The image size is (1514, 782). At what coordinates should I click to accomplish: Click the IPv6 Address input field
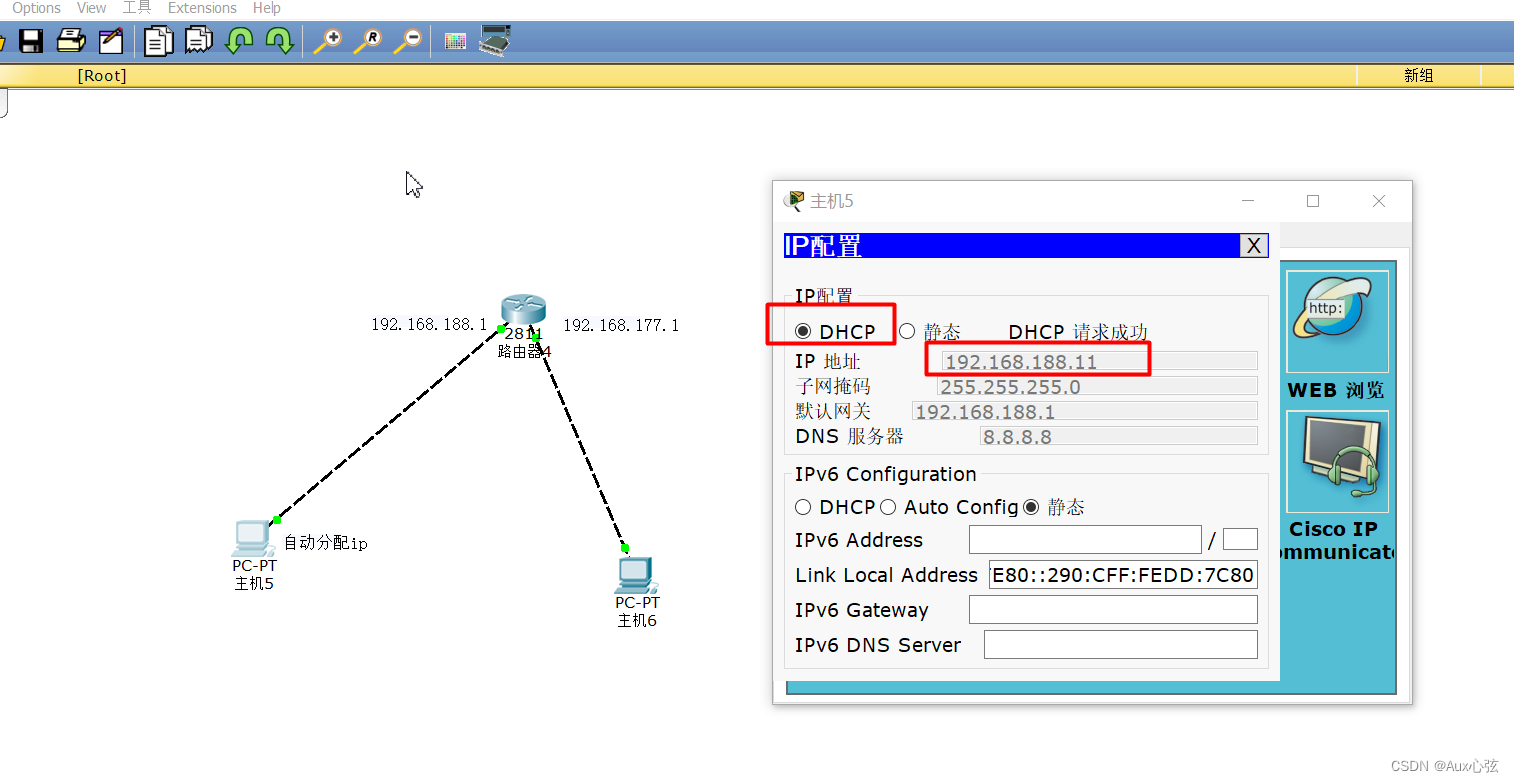click(x=1085, y=539)
